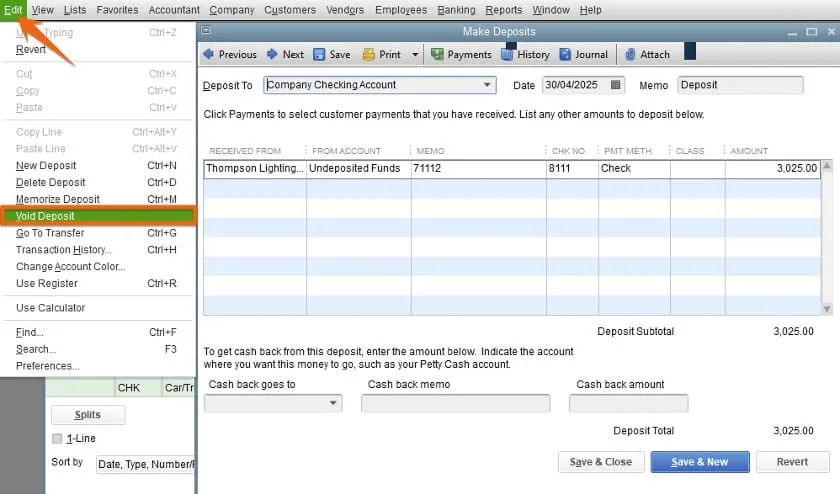
Task: Expand the Cash back goes to dropdown
Action: pyautogui.click(x=333, y=403)
